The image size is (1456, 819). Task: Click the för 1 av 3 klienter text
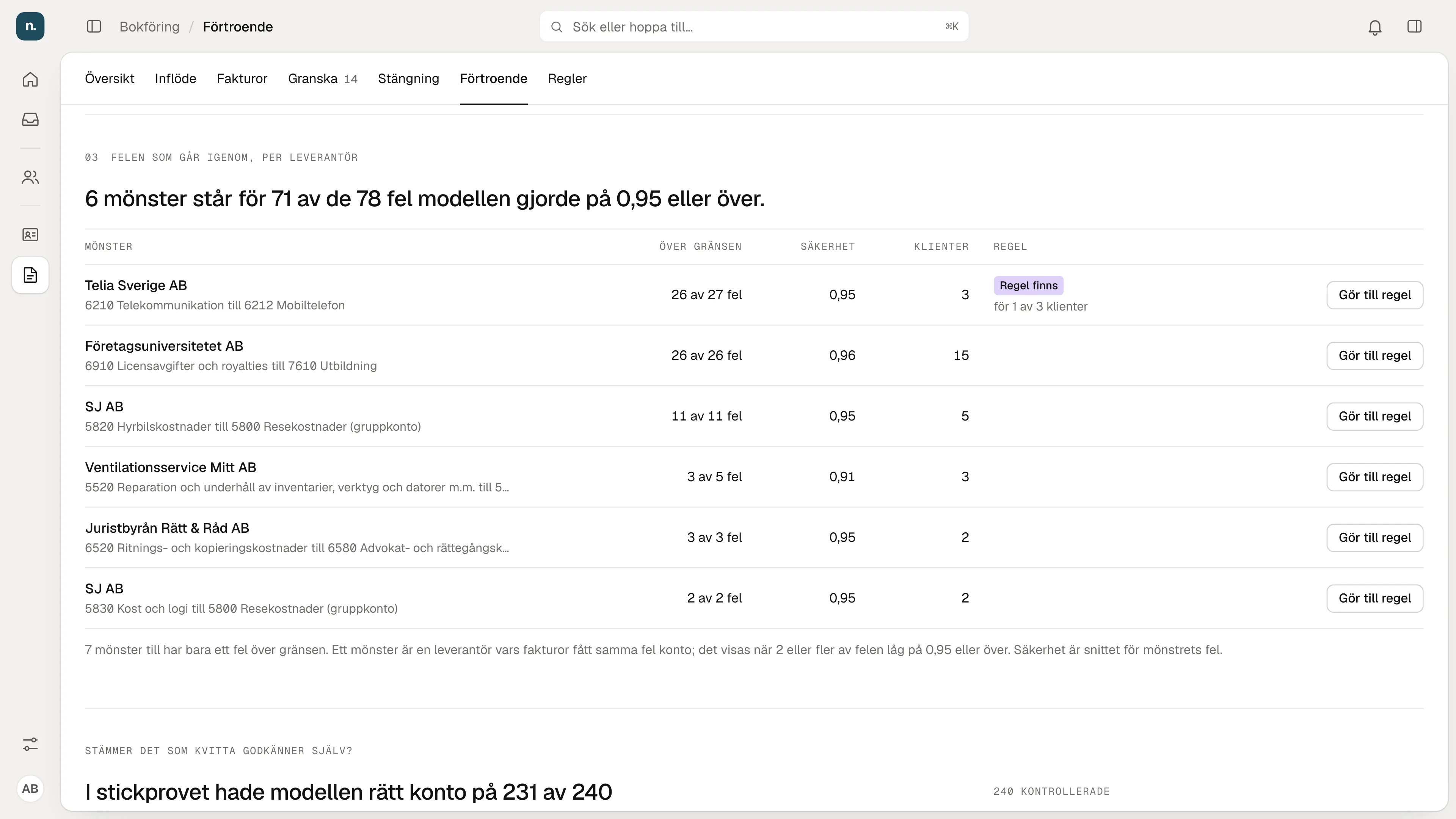[x=1040, y=306]
